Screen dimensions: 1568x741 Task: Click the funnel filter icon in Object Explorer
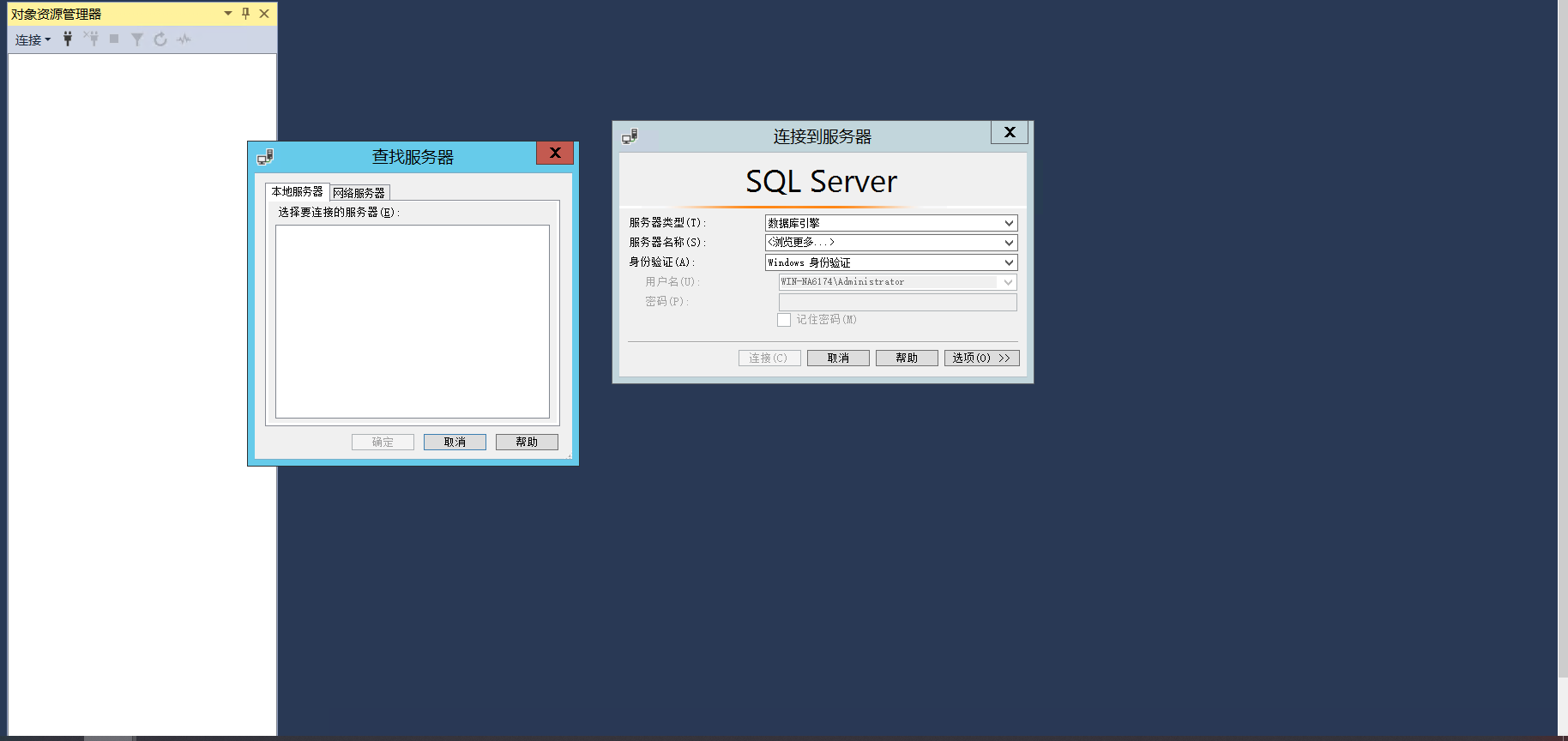click(137, 39)
